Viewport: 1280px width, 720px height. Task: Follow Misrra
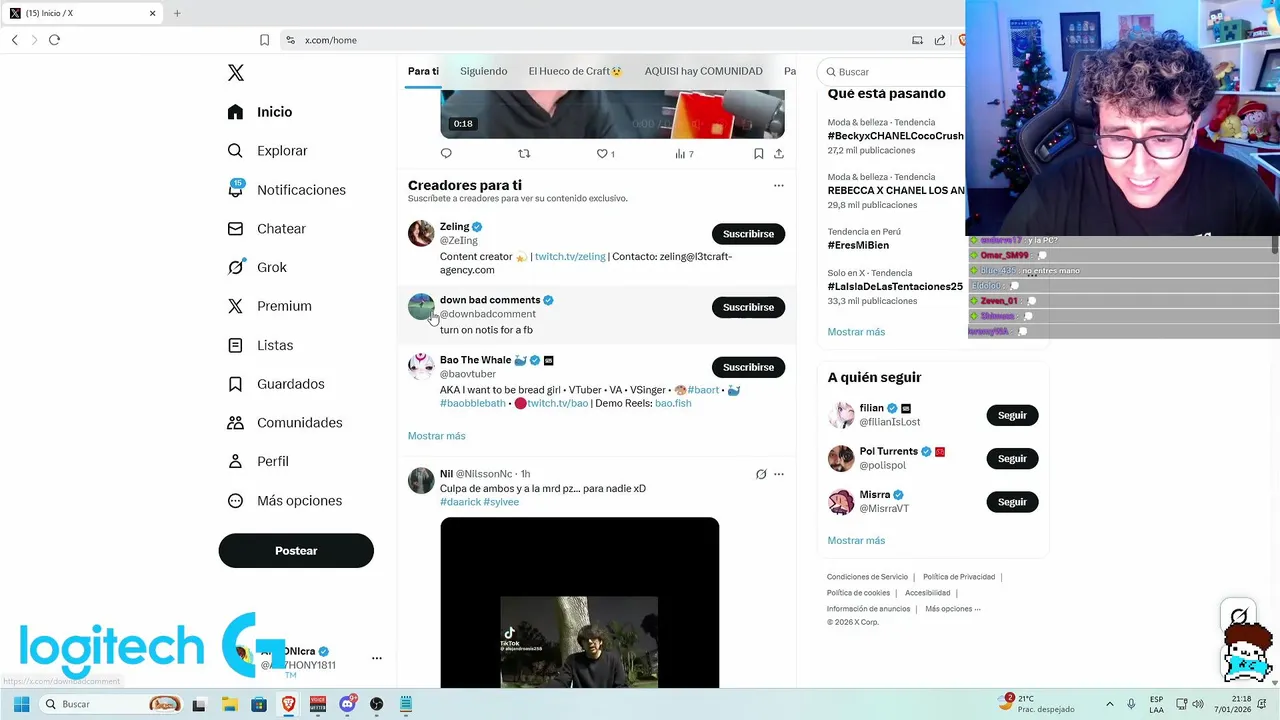point(1012,502)
